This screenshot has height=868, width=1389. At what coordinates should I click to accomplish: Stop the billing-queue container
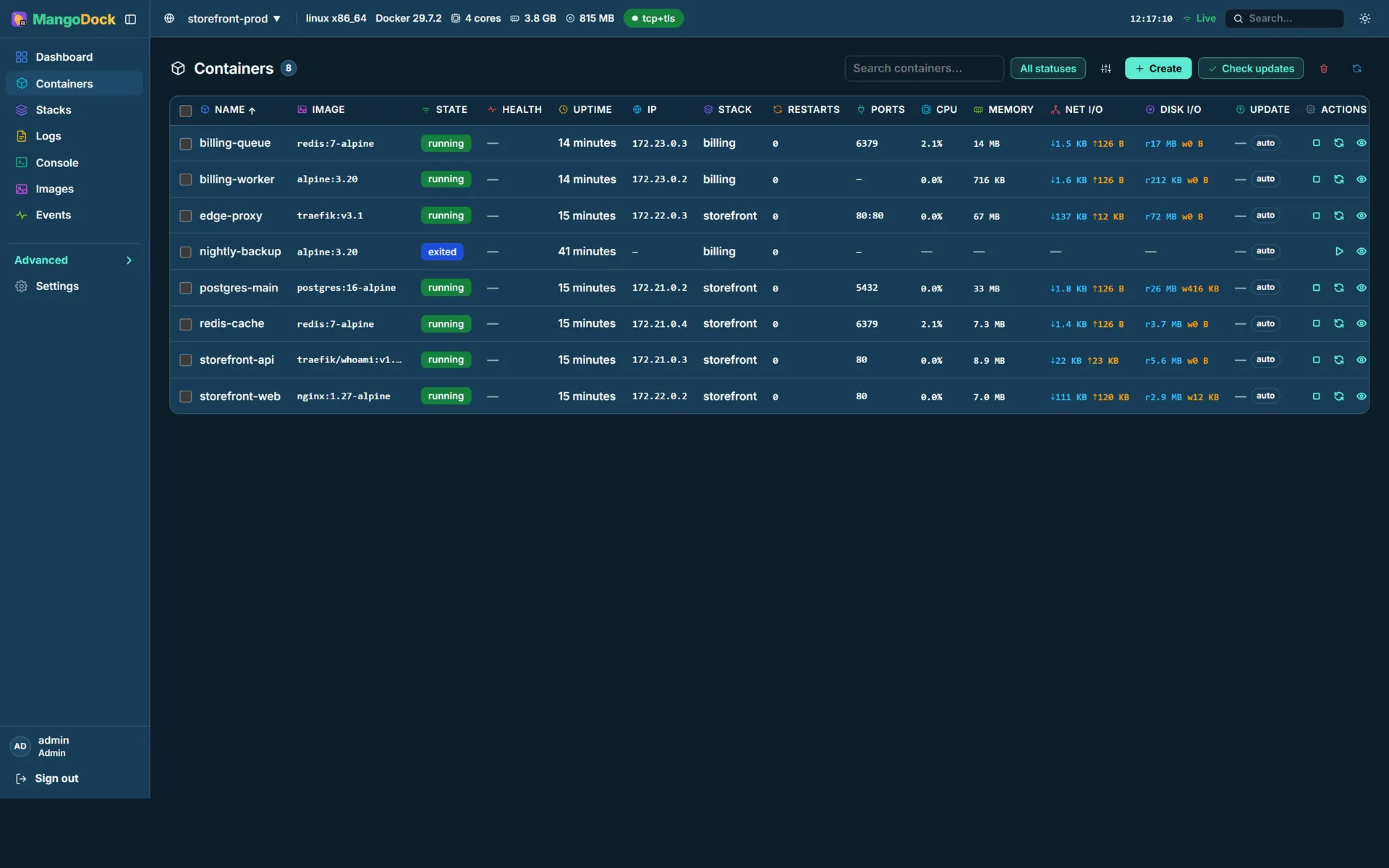[1316, 143]
